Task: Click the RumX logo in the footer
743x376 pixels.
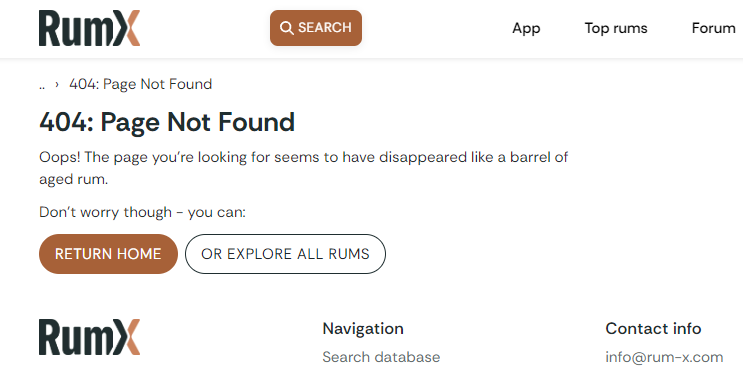Action: click(90, 337)
